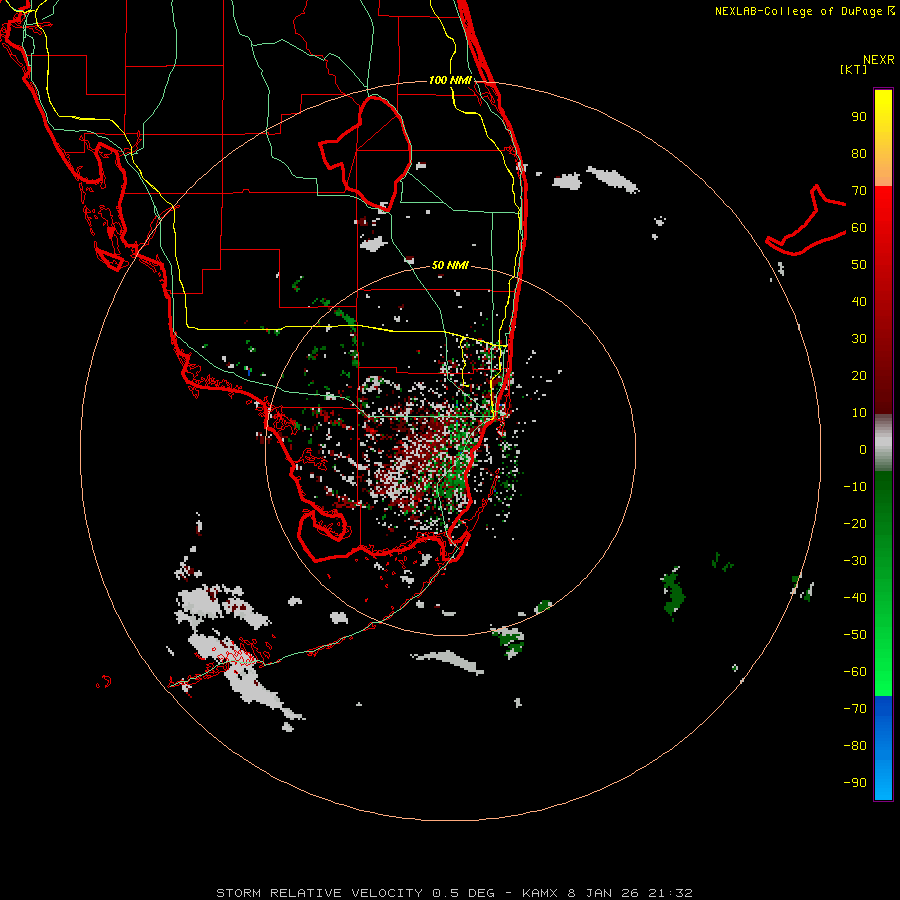
Task: Click the 90 value on the velocity scale
Action: coord(859,117)
